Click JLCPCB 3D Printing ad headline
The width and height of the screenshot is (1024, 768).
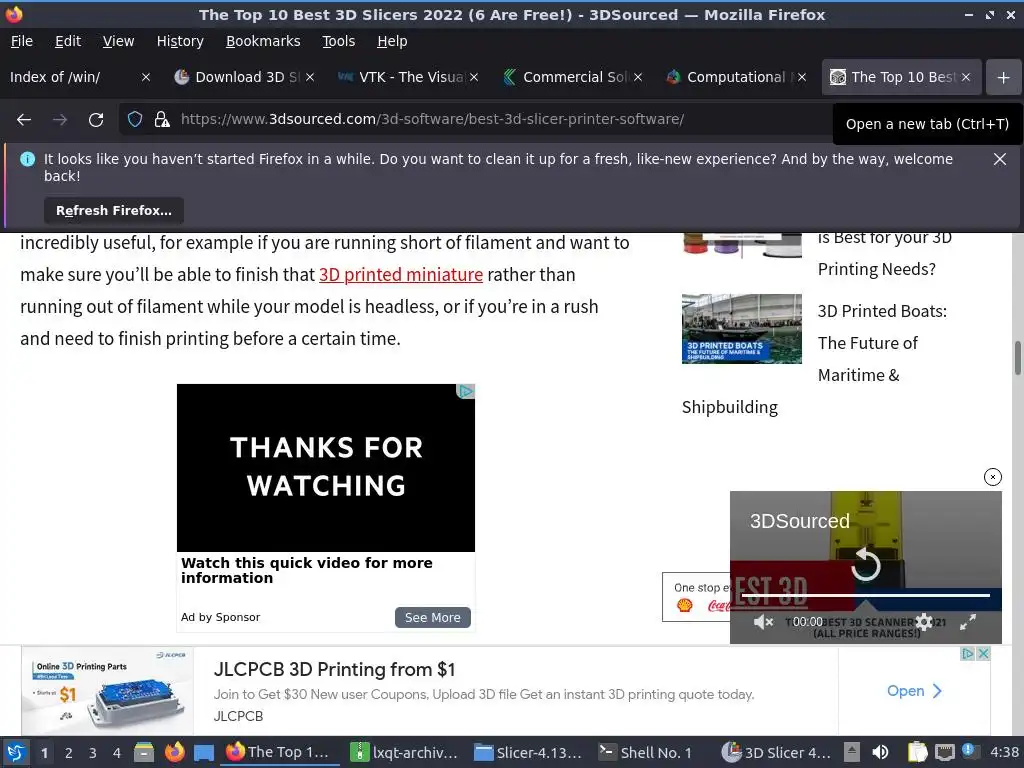pyautogui.click(x=334, y=670)
